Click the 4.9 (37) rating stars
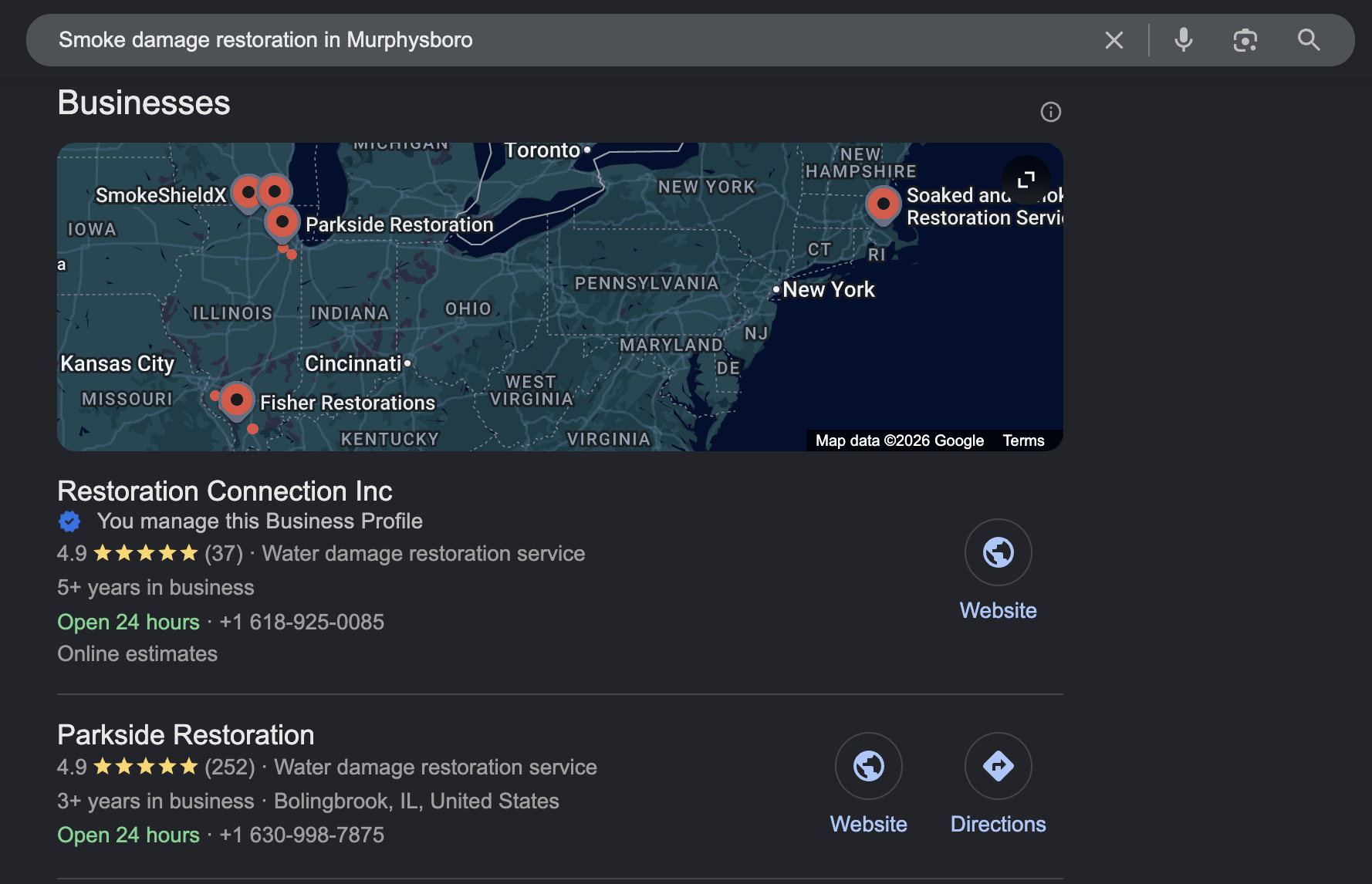Screen dimensions: 1372x884 pyautogui.click(x=145, y=553)
